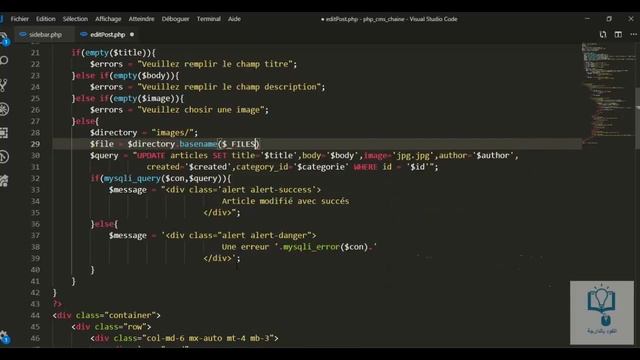
Task: Click 'Veuillez remplir le champ titre' string
Action: coord(215,64)
